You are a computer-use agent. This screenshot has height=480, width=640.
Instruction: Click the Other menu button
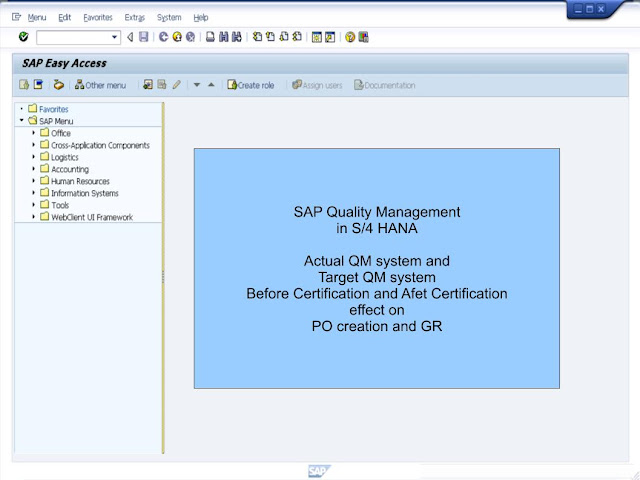[x=100, y=85]
